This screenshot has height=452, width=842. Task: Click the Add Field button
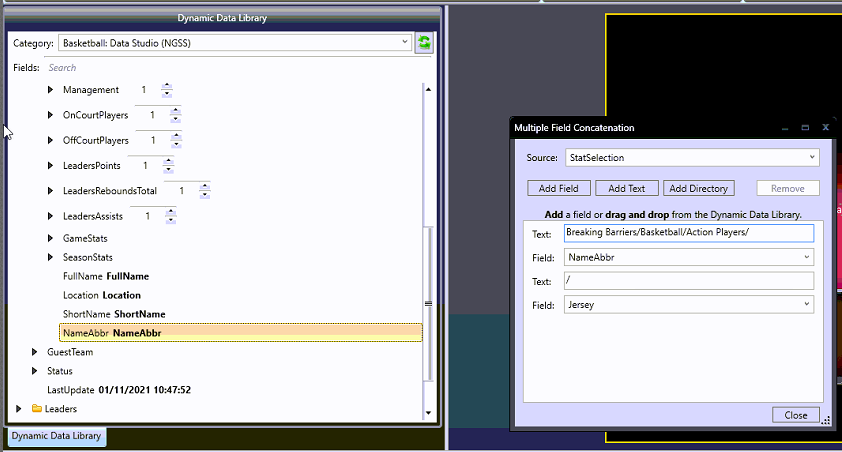[558, 188]
